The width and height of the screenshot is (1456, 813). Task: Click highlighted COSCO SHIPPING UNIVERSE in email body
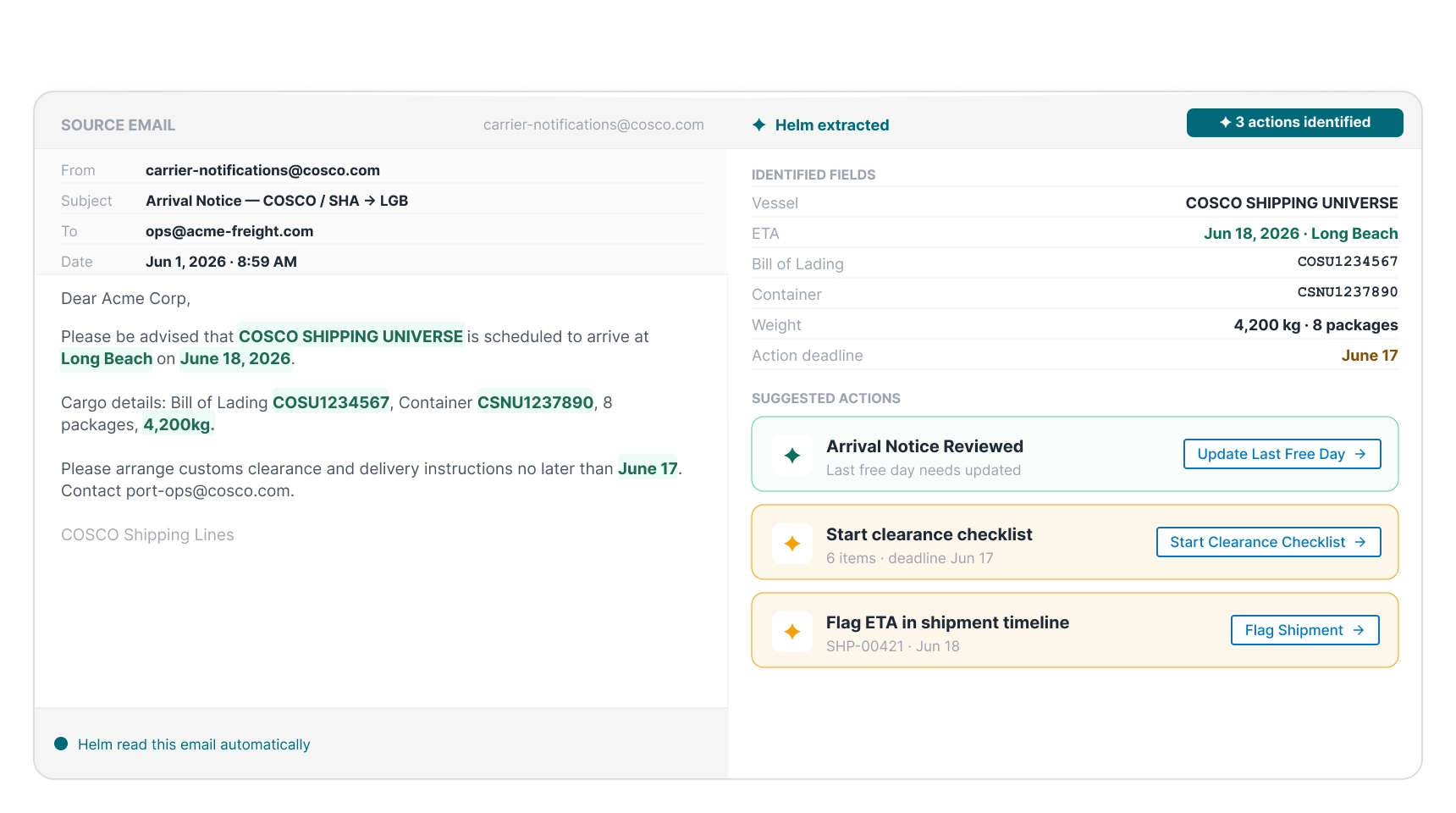click(x=350, y=336)
